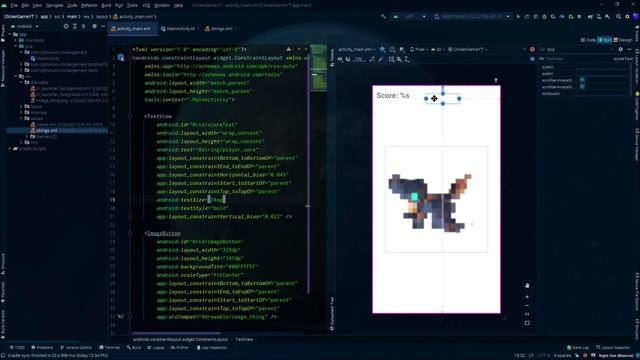Viewport: 640px width, 360px height.
Task: Click the zoom in plus button in designer
Action: tap(527, 297)
